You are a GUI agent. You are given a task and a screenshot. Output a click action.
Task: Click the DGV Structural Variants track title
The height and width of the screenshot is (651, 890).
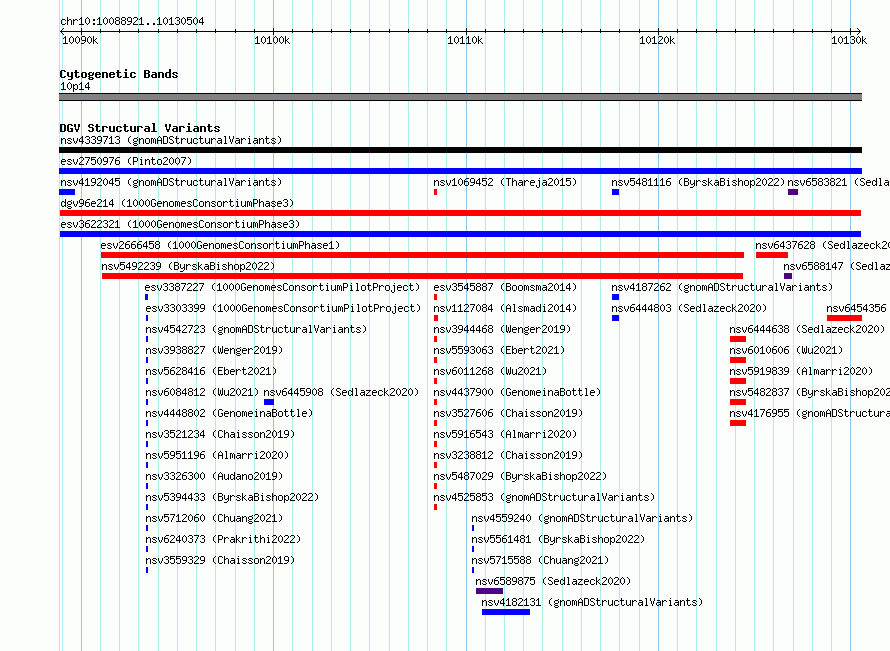click(x=140, y=128)
